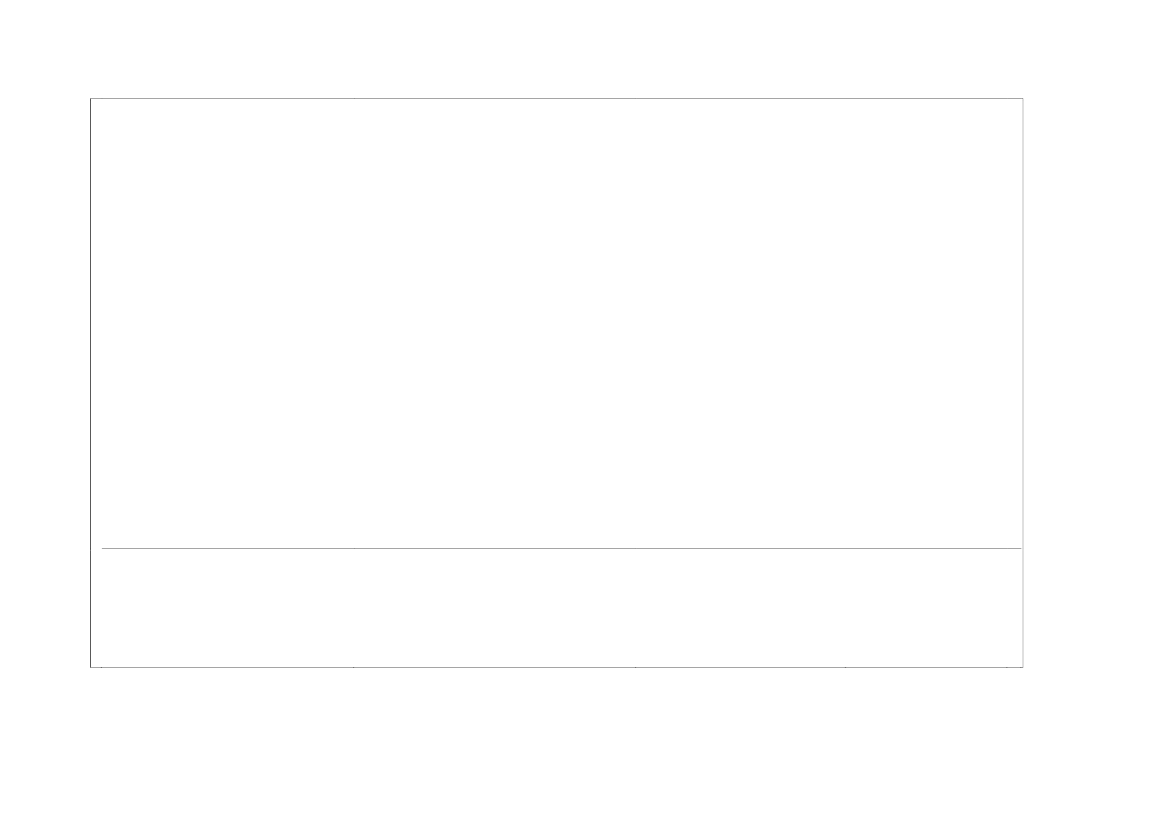Click the blank margin above the frame
Viewport: 1169px width, 827px height.
(584, 48)
